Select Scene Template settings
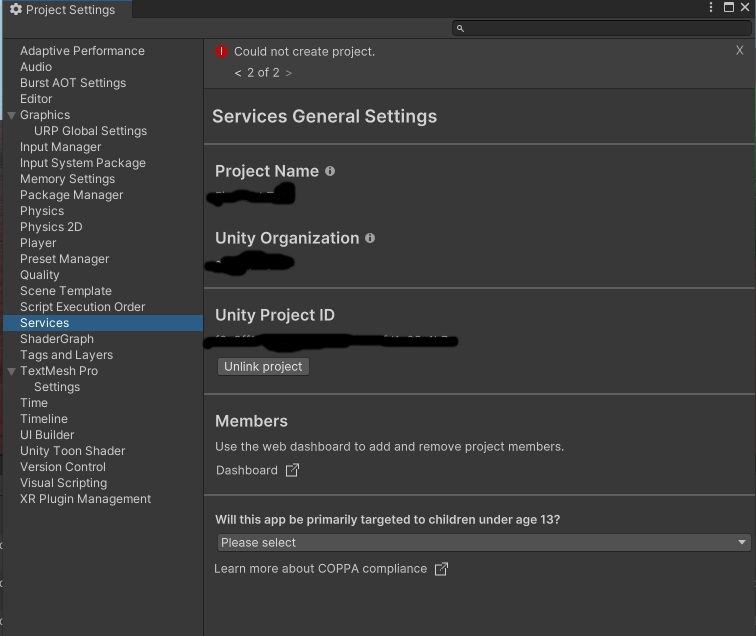The height and width of the screenshot is (636, 756). (x=66, y=291)
